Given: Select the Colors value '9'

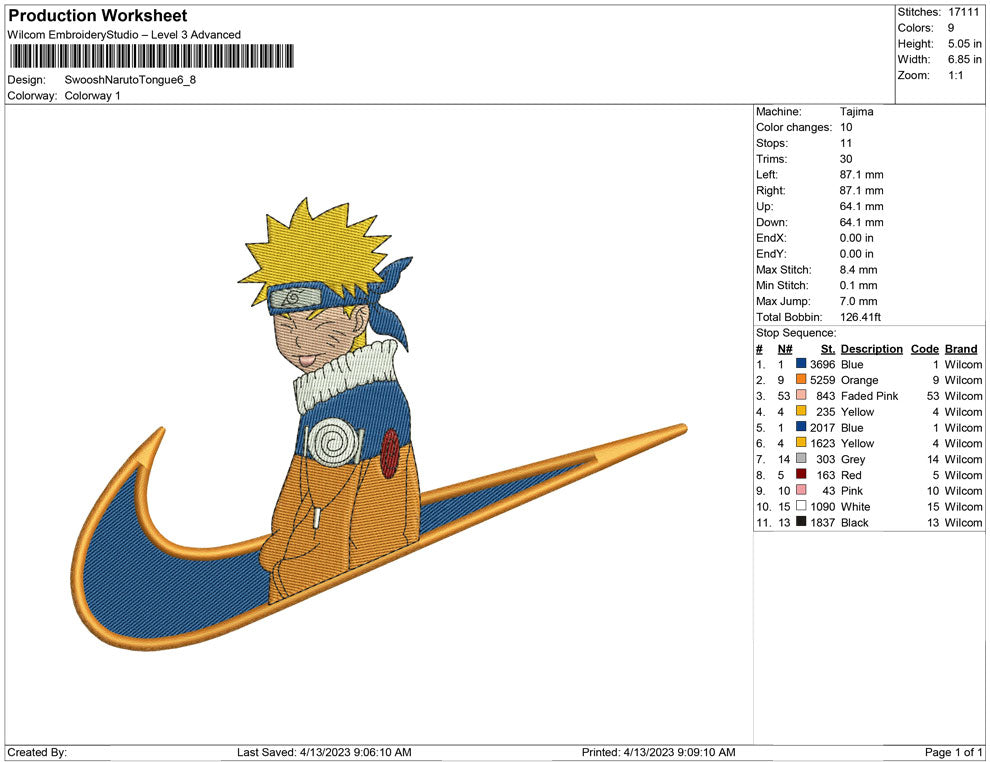Looking at the screenshot, I should (951, 28).
